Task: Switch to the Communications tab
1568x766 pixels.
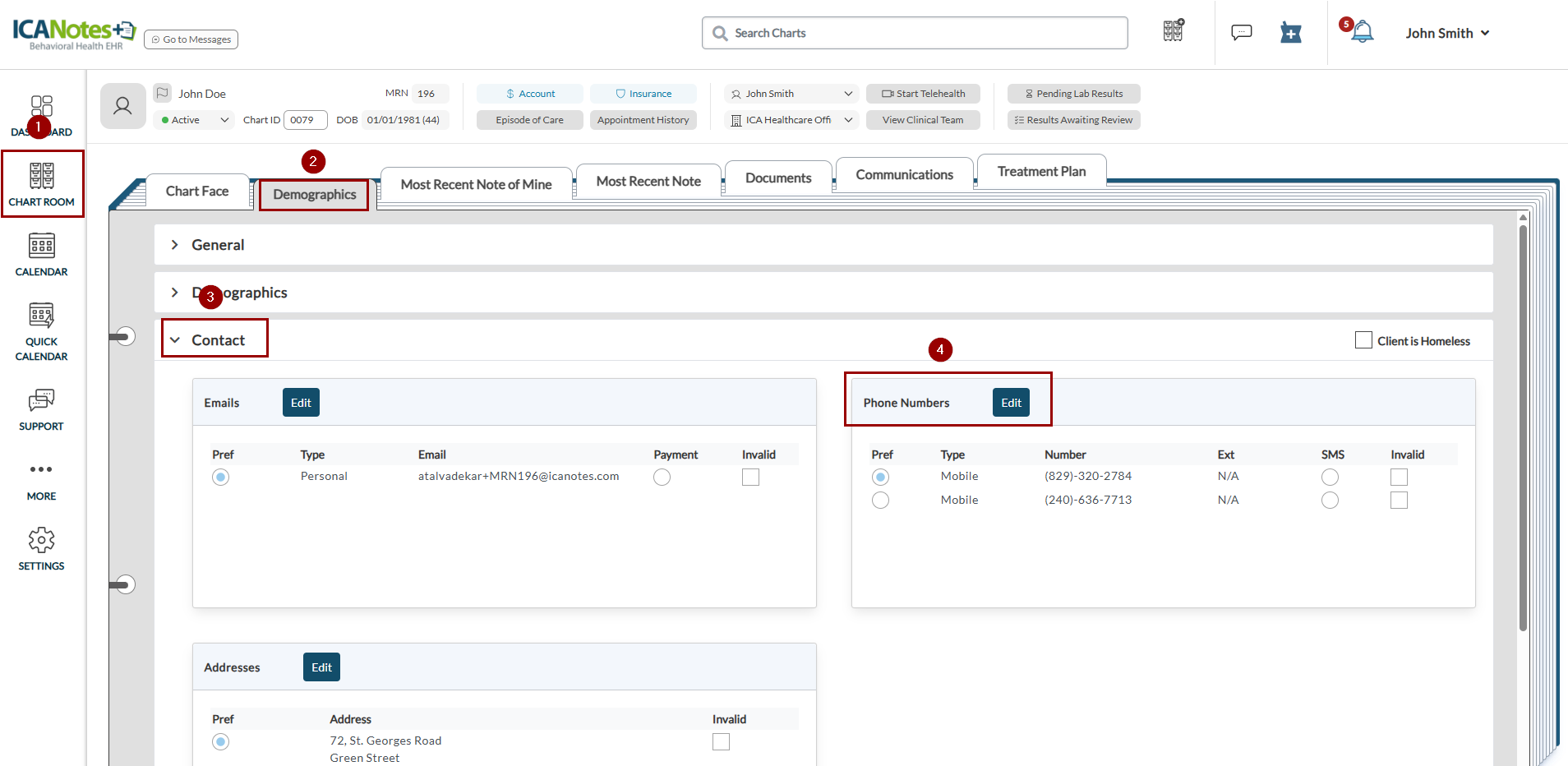Action: point(905,174)
